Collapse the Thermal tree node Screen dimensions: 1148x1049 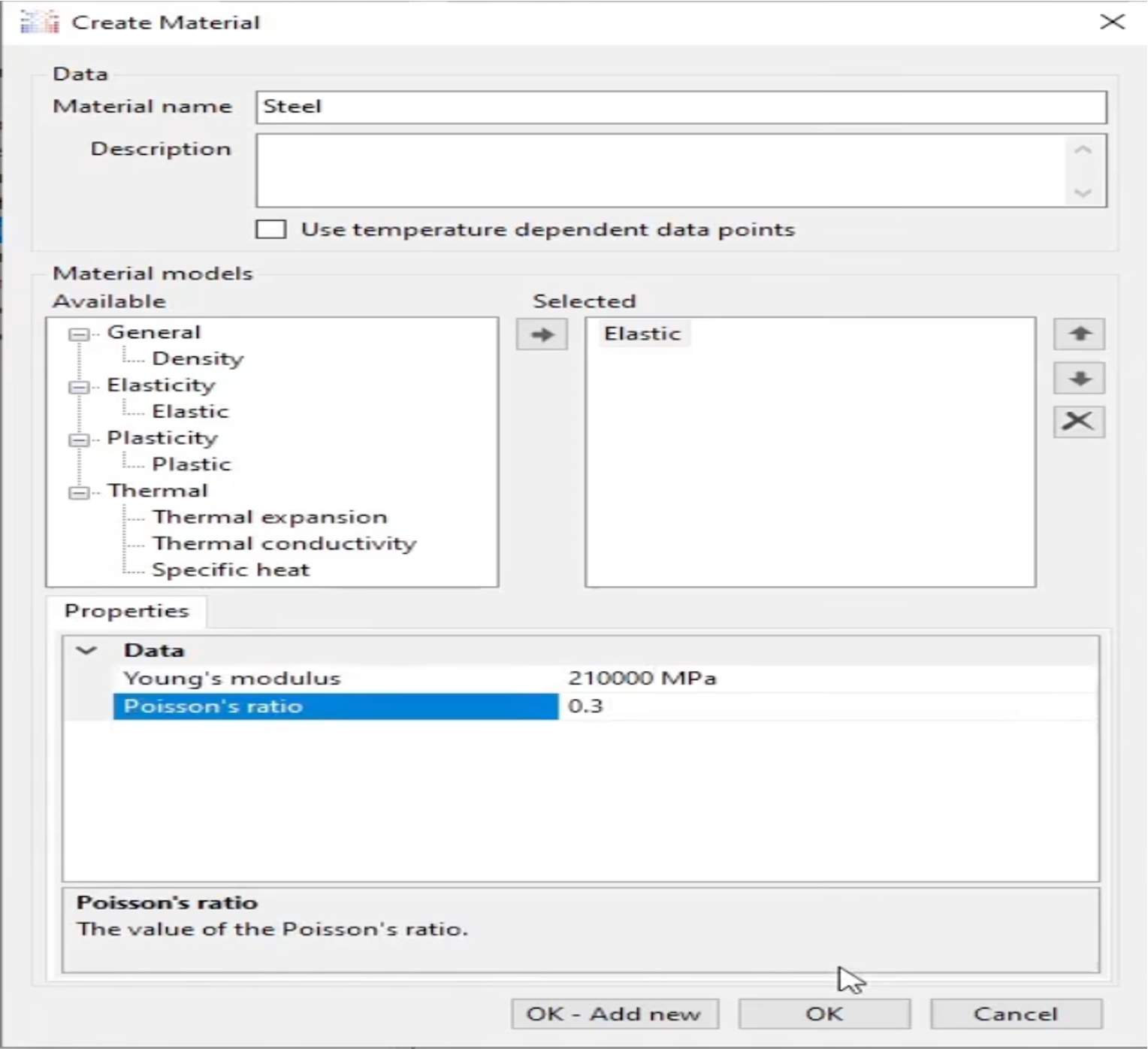(x=78, y=493)
